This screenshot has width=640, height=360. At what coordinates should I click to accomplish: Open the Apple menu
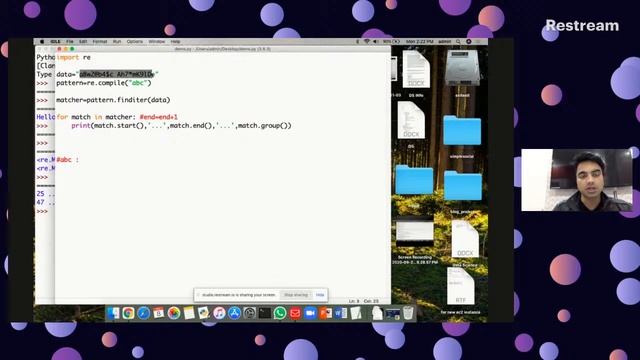[x=42, y=42]
